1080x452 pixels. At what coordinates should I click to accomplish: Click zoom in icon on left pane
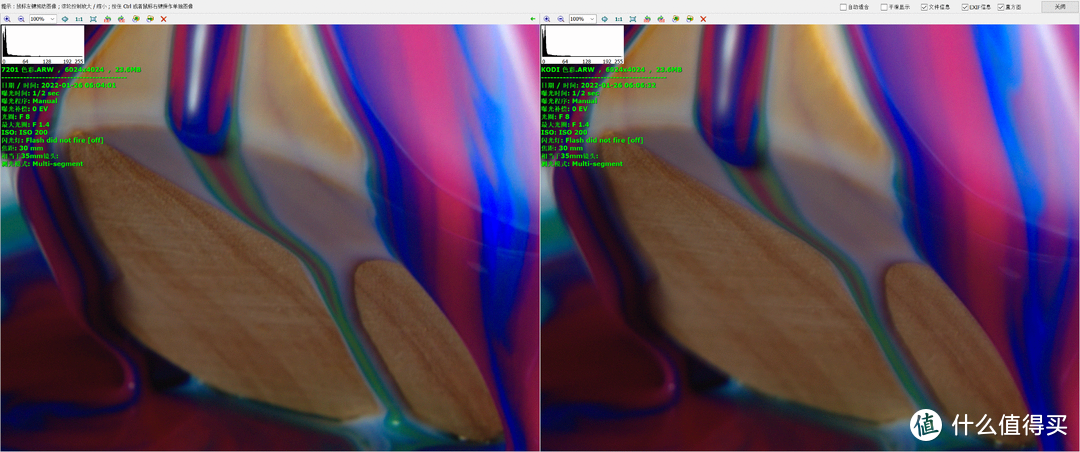point(7,19)
